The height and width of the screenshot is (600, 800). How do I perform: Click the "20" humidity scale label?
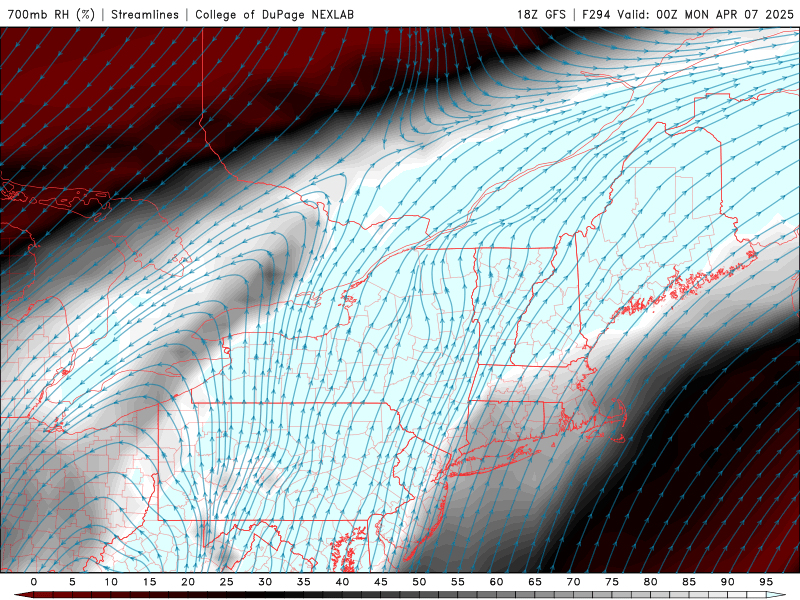pos(188,582)
